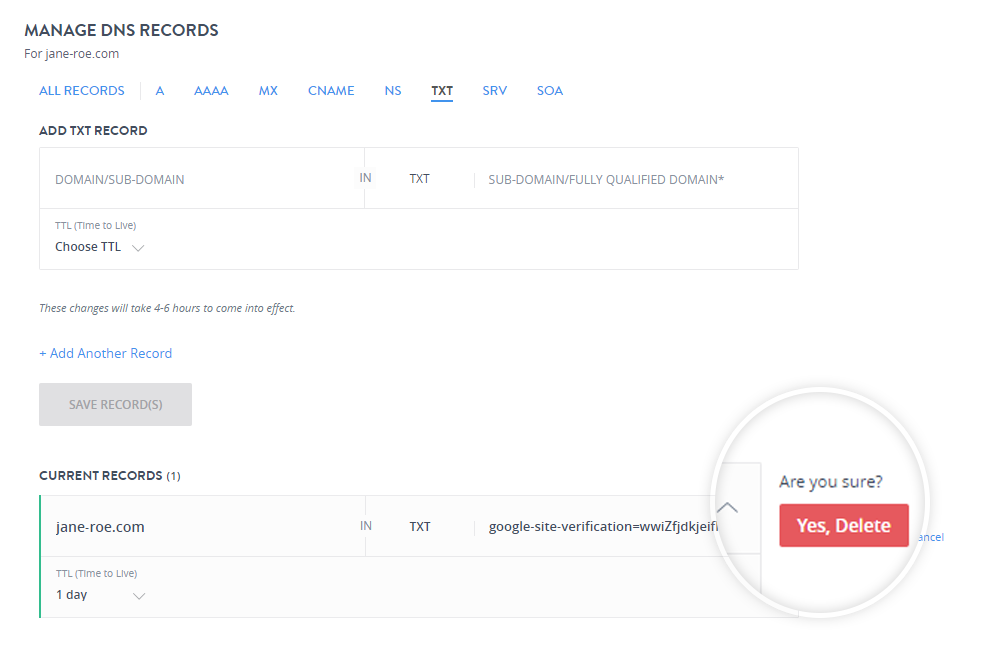
Task: Go to the SOA records tab
Action: (x=549, y=90)
